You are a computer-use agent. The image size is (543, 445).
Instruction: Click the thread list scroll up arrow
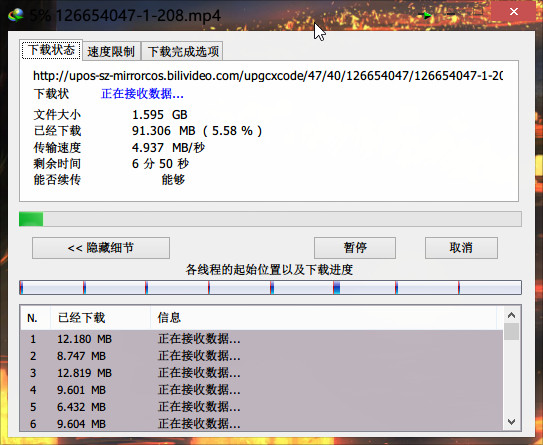click(511, 315)
